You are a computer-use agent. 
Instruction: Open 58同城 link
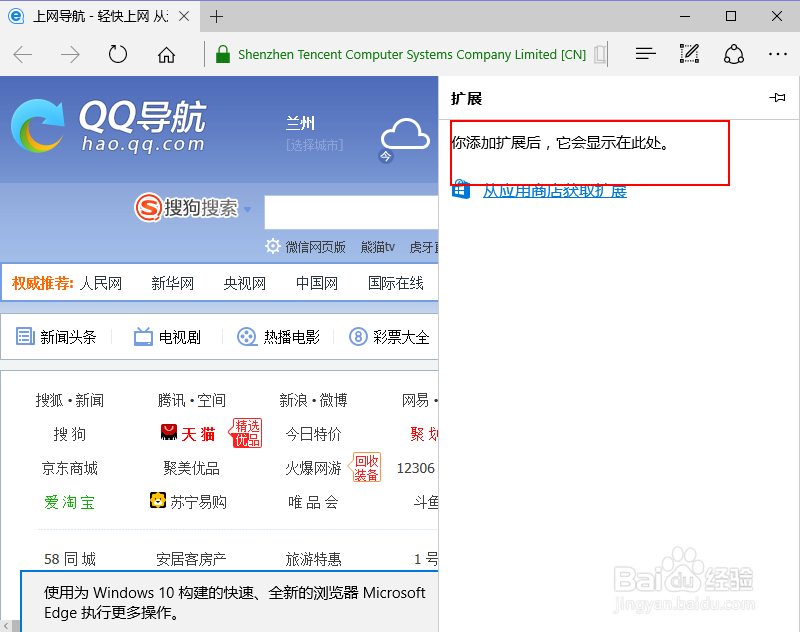[x=70, y=559]
